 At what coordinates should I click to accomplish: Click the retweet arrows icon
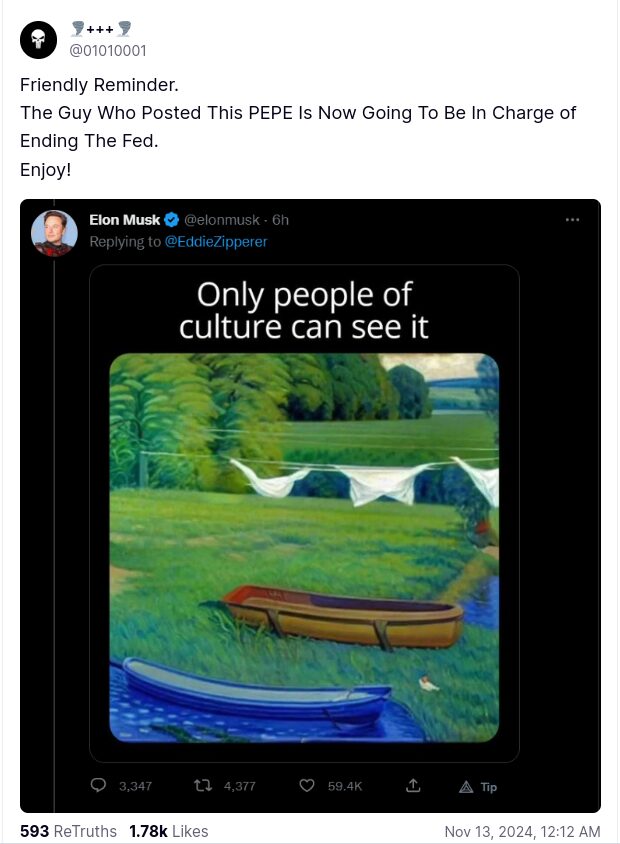tap(200, 786)
